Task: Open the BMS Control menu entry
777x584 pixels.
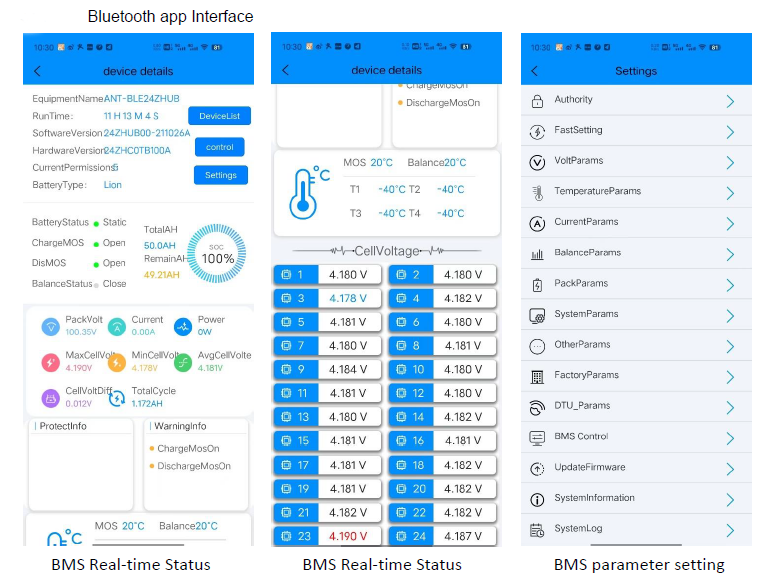Action: coord(636,438)
